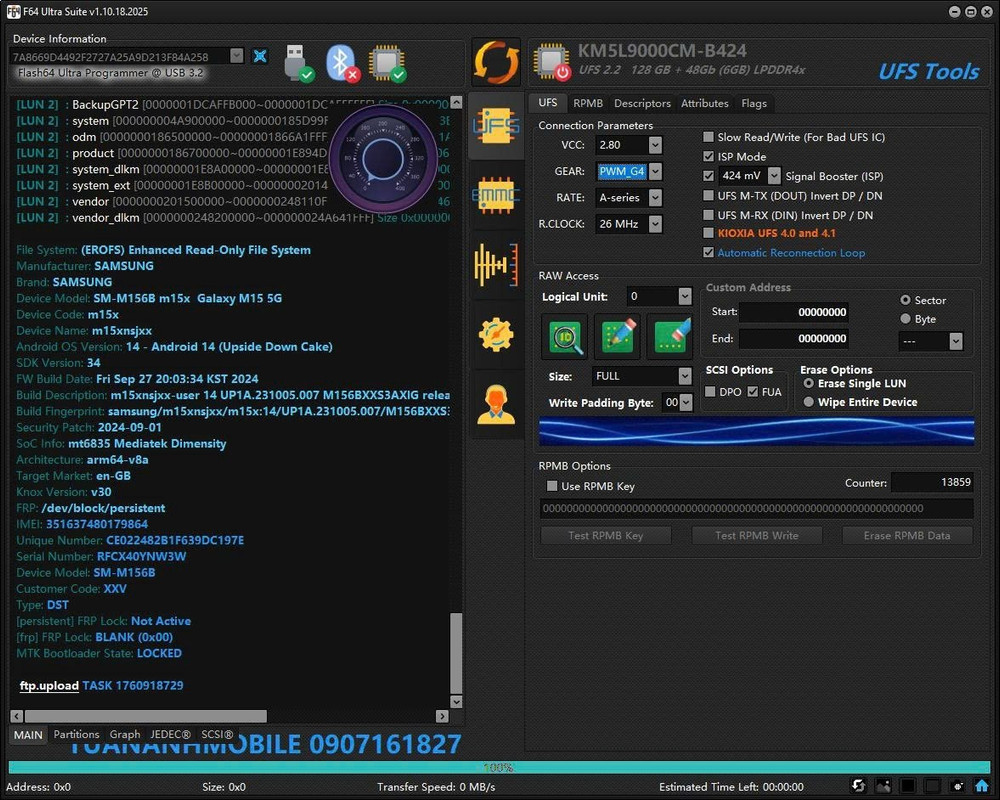Select the Sector radio button

(x=905, y=300)
